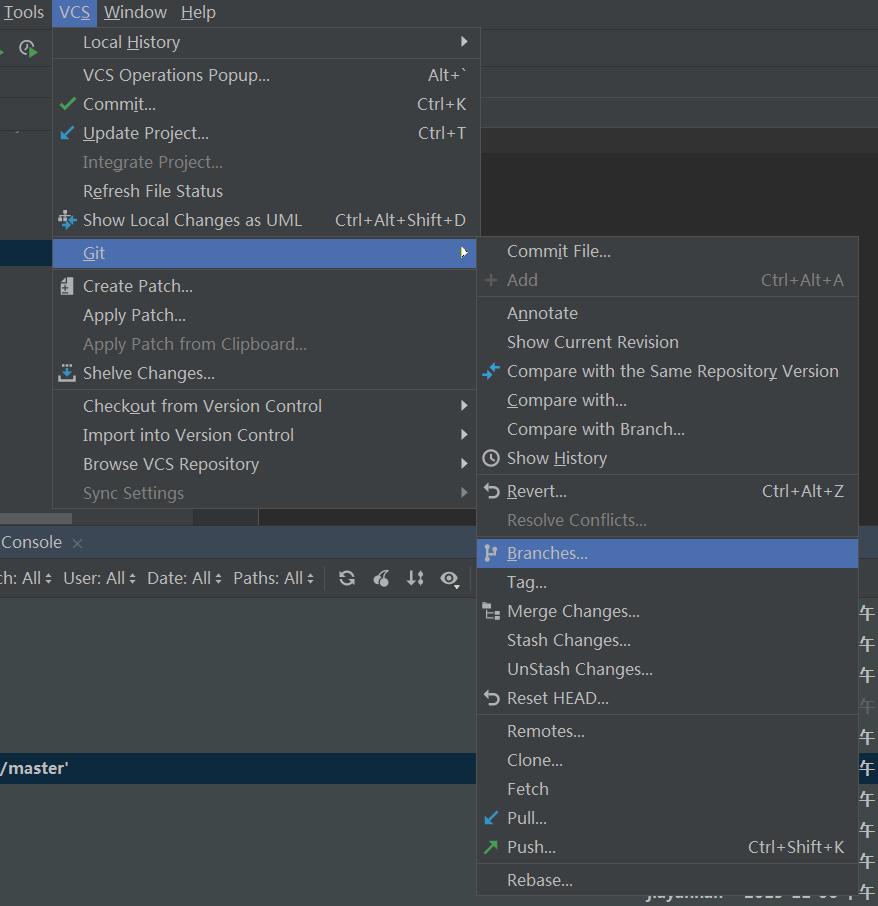
Task: Select Shelve Changes... menu entry
Action: tap(148, 373)
